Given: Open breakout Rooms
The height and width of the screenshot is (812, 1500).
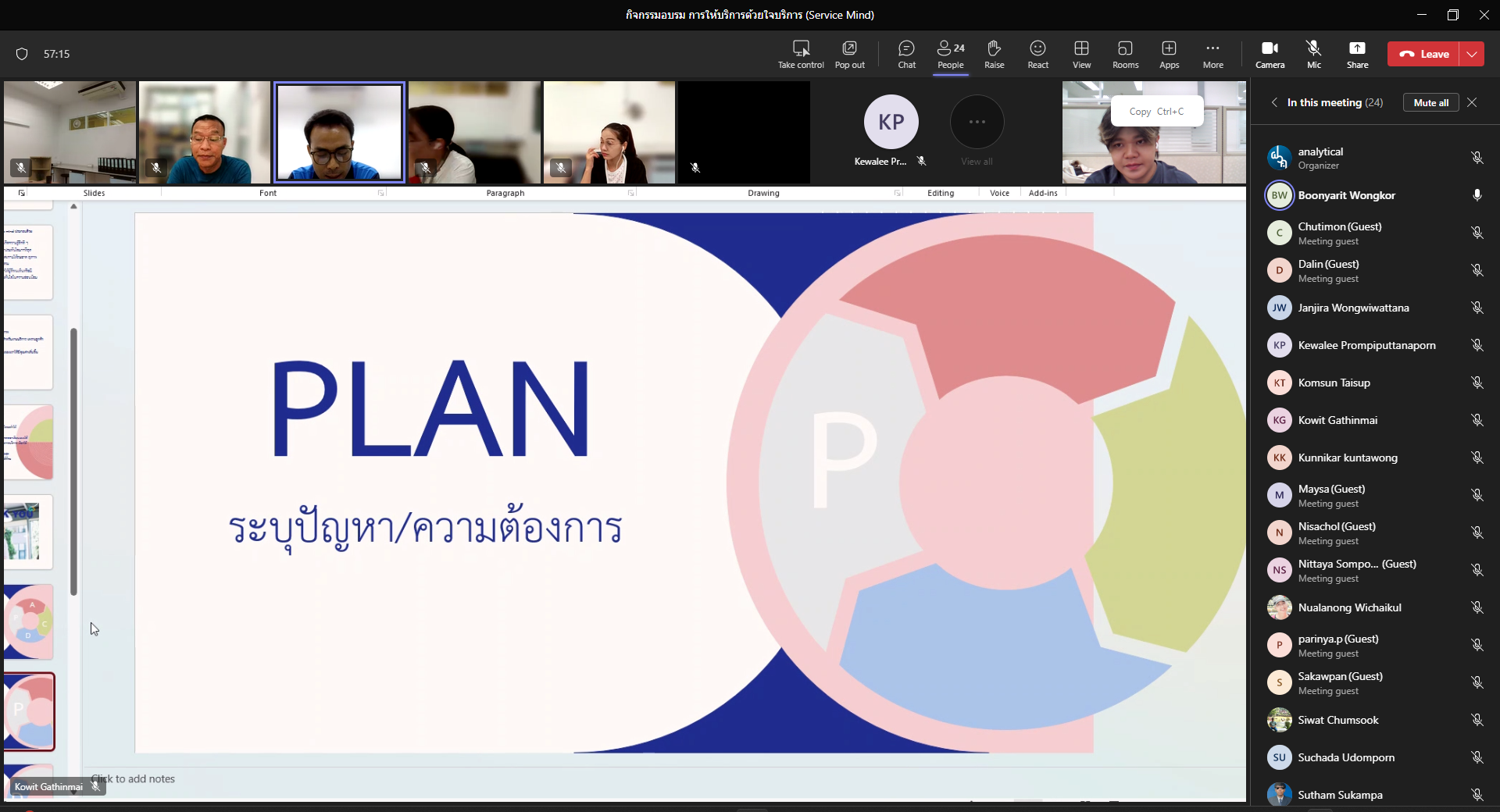Looking at the screenshot, I should click(1125, 54).
